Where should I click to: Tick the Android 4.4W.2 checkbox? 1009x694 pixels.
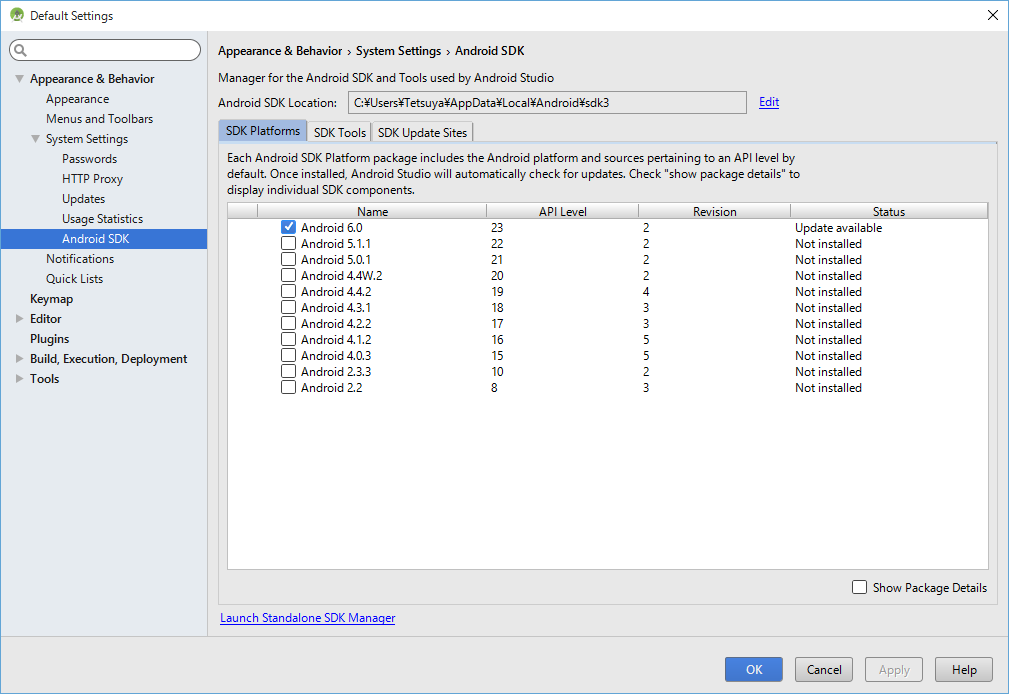(x=288, y=276)
